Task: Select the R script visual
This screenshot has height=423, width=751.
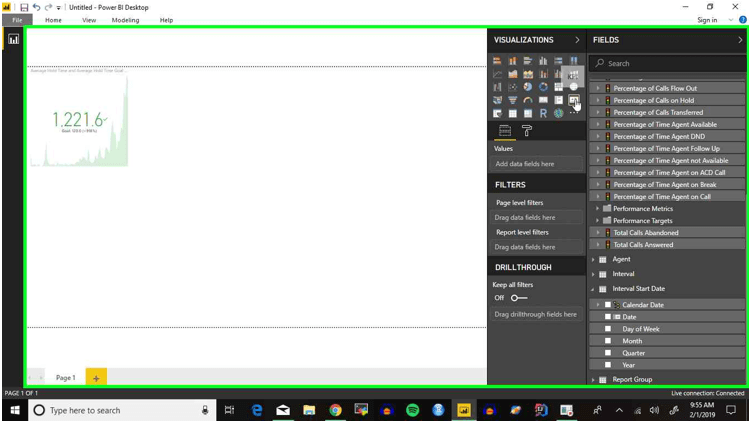Action: (543, 113)
